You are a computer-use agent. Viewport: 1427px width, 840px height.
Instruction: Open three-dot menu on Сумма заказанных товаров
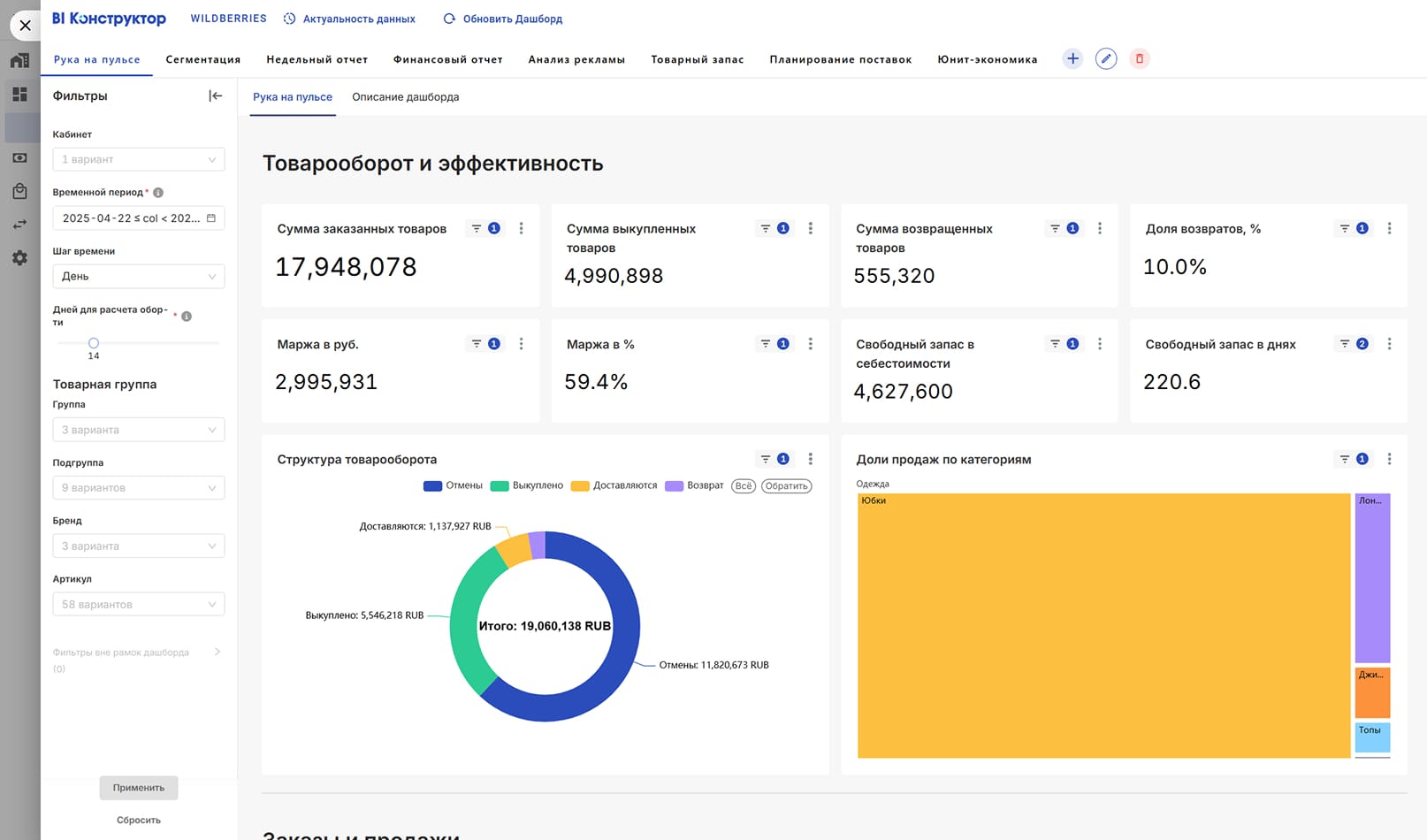[x=521, y=228]
